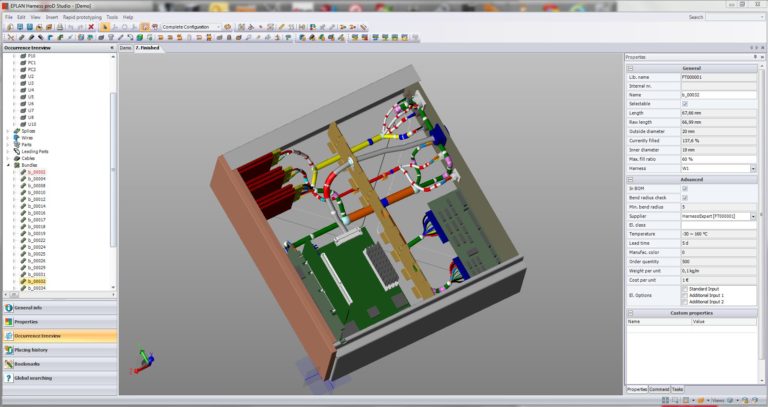Open the Supplier dropdown

pos(753,216)
